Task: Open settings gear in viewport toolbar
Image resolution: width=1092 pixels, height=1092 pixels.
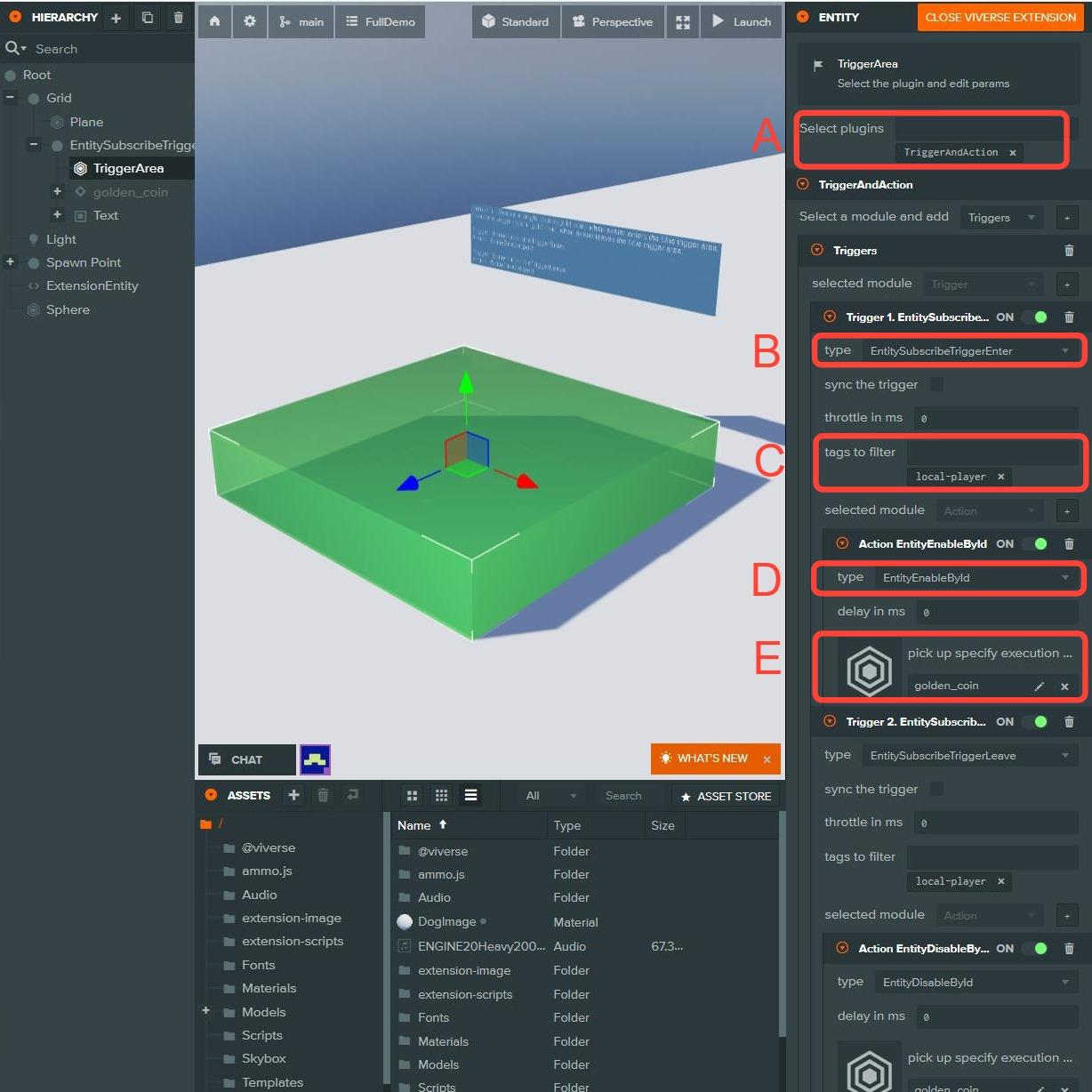Action: coord(250,21)
